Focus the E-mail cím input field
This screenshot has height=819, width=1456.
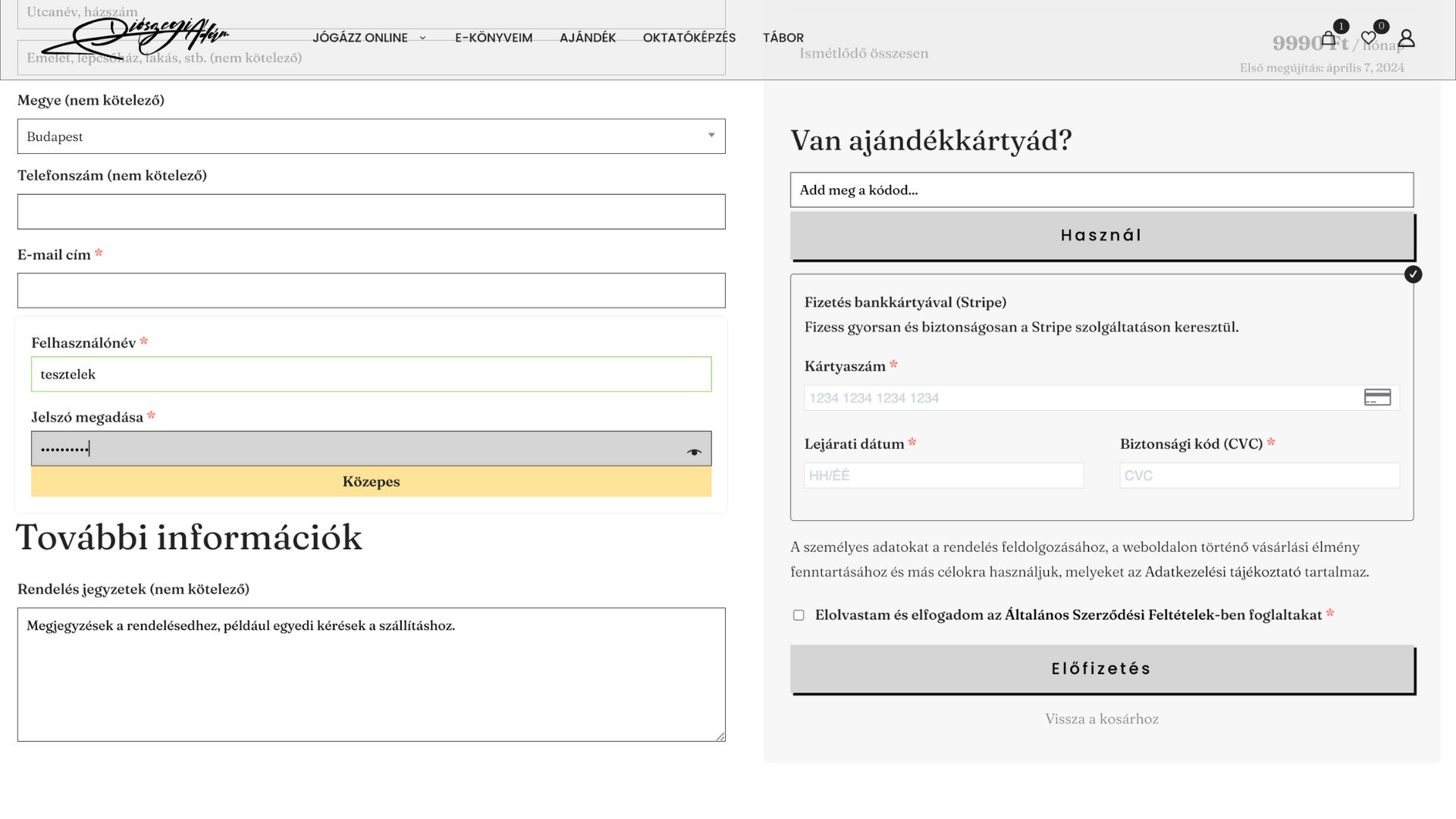click(x=371, y=290)
